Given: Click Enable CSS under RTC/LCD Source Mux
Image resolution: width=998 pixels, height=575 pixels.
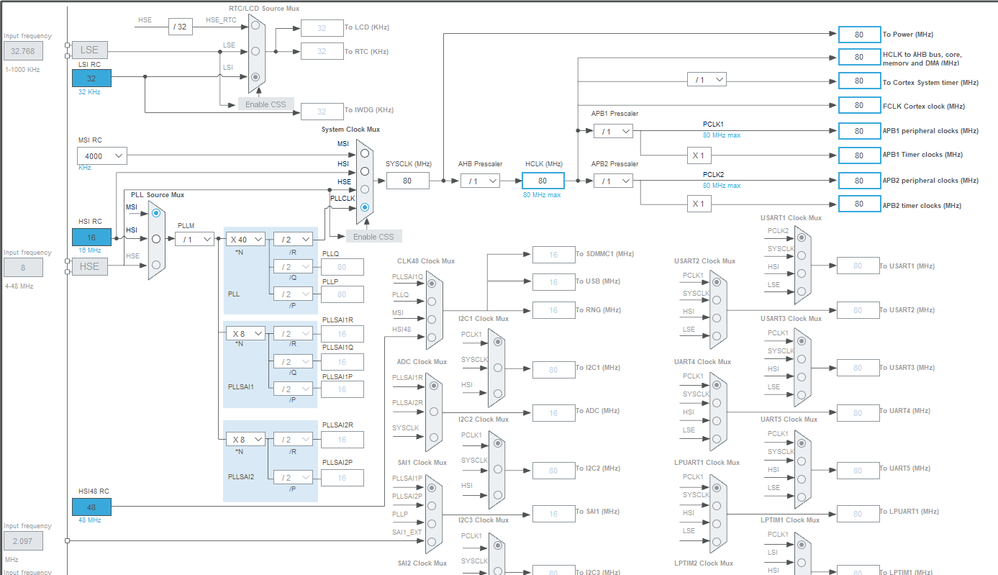Looking at the screenshot, I should 266,104.
